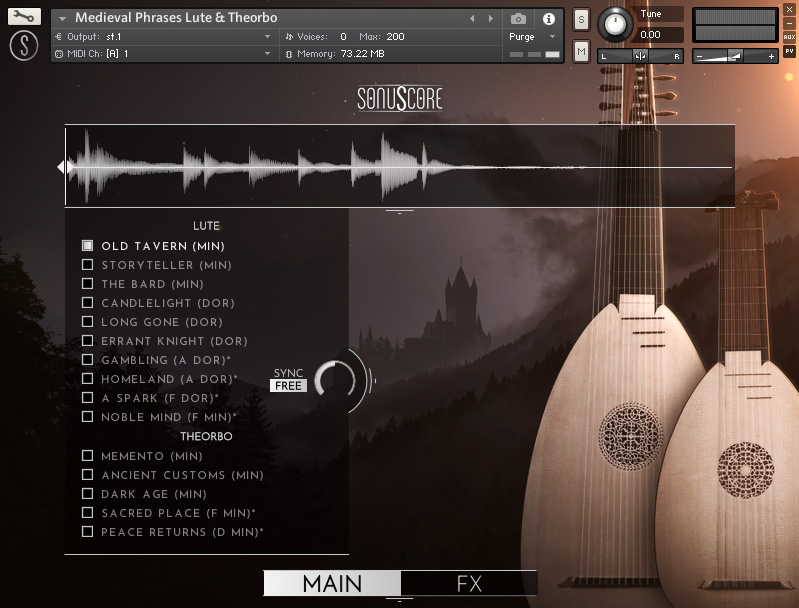Select the Memento (Min) theorbo phrase
799x608 pixels.
click(x=88, y=456)
